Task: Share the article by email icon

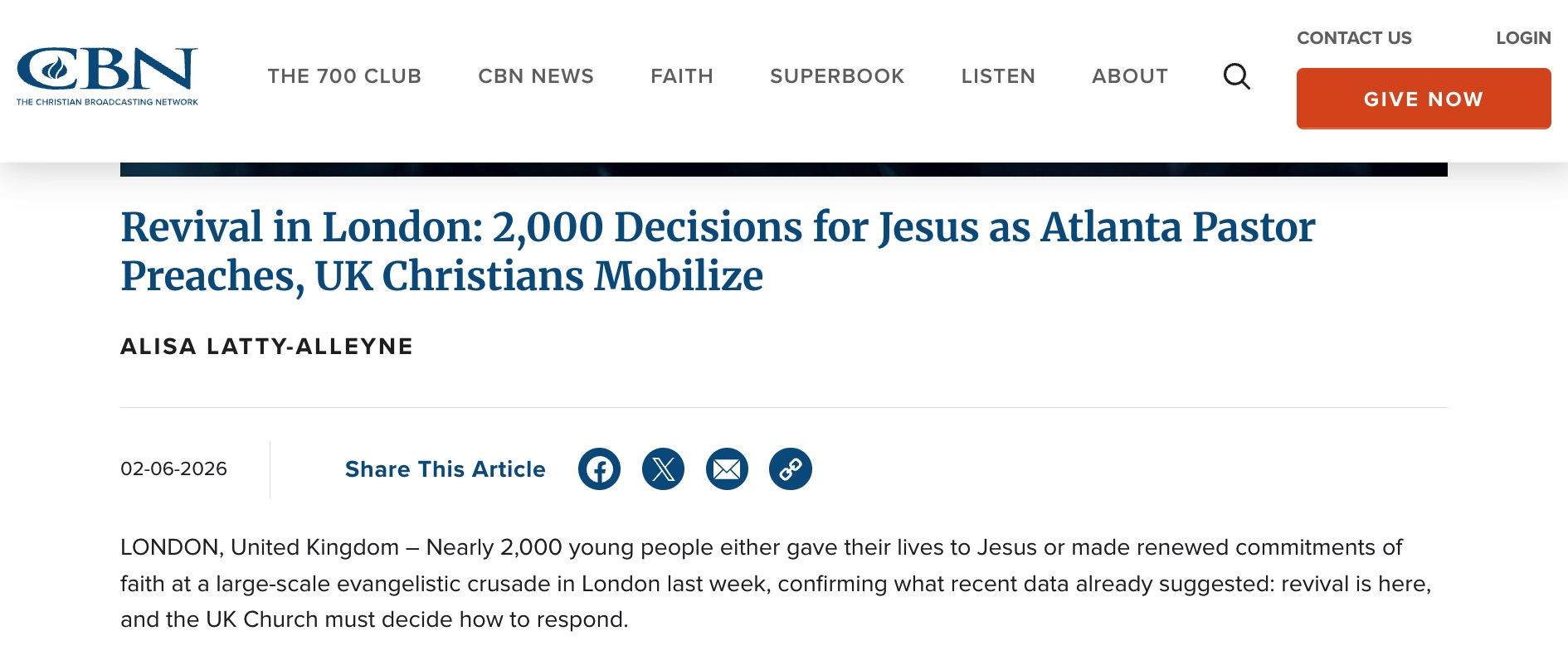Action: coord(727,469)
